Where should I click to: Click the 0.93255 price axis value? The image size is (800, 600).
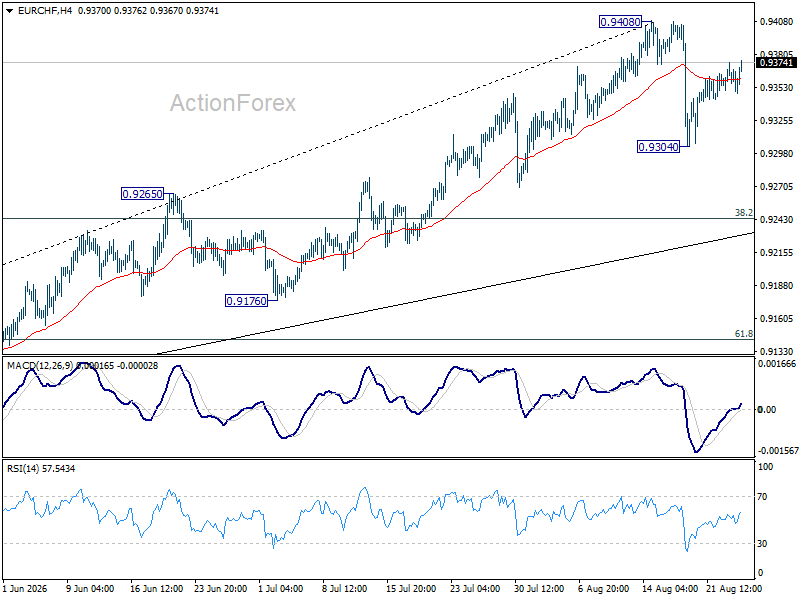777,121
